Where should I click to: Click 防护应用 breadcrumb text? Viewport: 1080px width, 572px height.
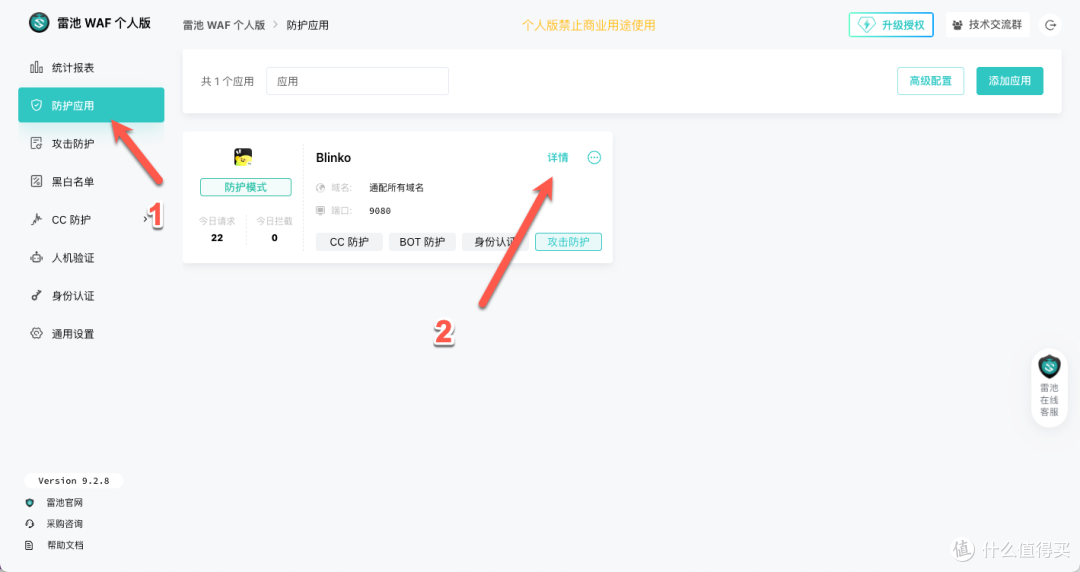click(307, 25)
